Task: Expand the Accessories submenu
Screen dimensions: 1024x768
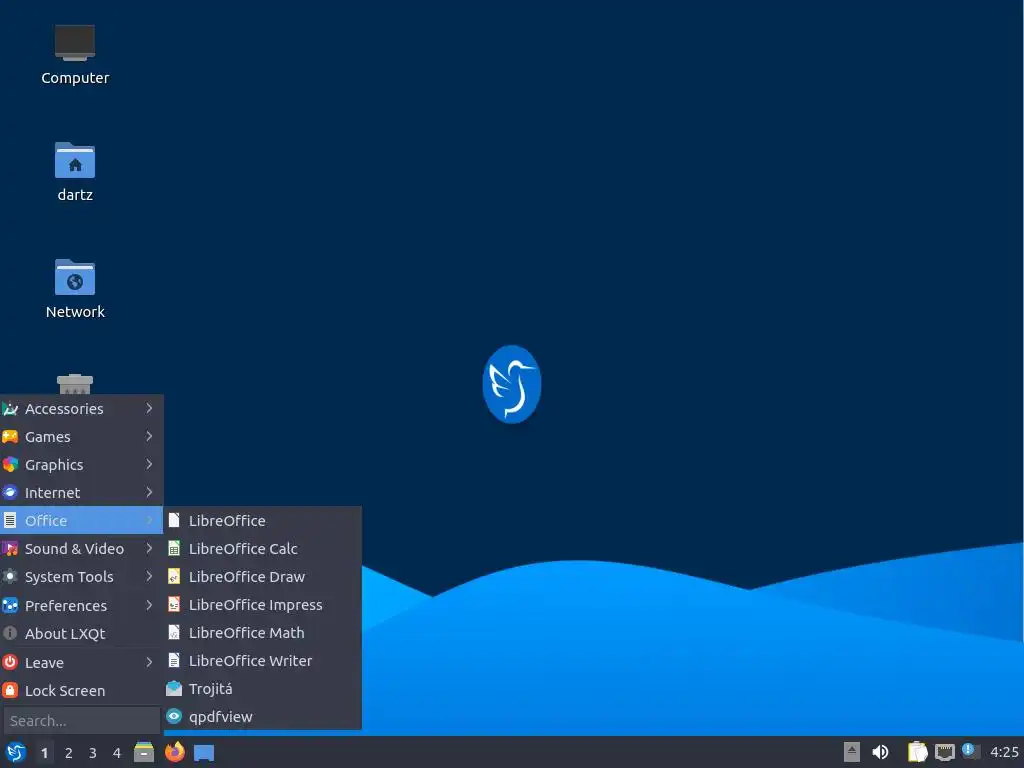Action: (x=81, y=409)
